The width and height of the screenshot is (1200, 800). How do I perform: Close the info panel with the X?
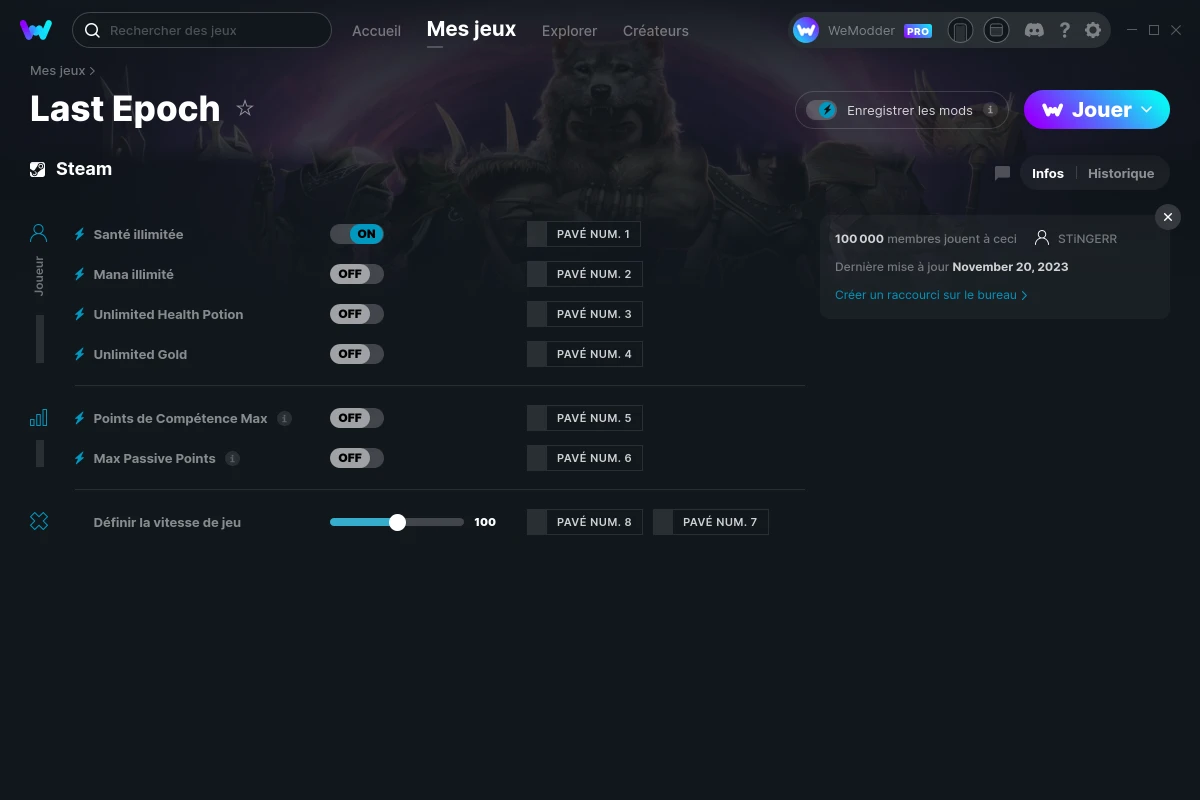click(x=1167, y=217)
